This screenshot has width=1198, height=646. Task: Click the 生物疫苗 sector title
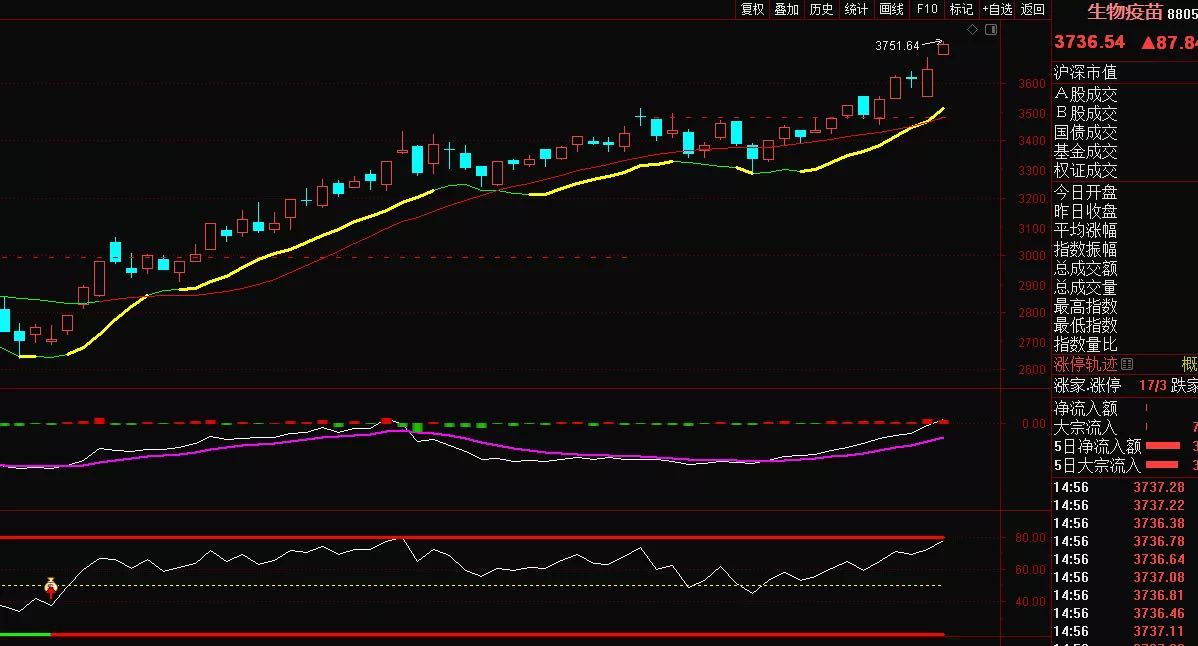(x=1125, y=12)
